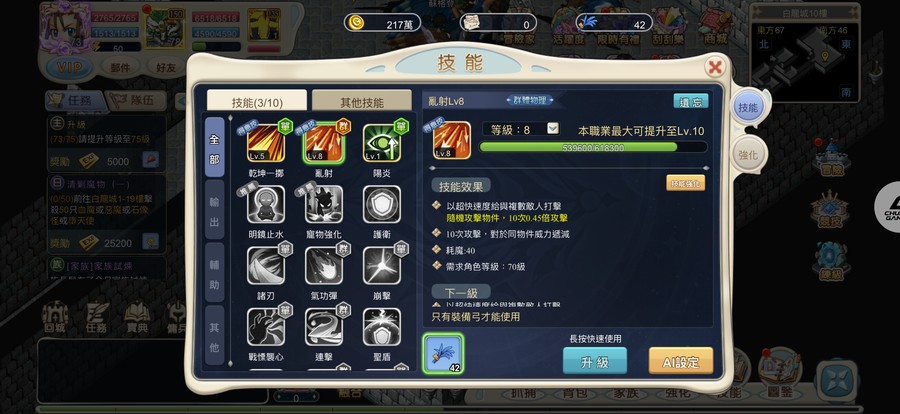Click the 升級 upgrade button

pos(595,361)
